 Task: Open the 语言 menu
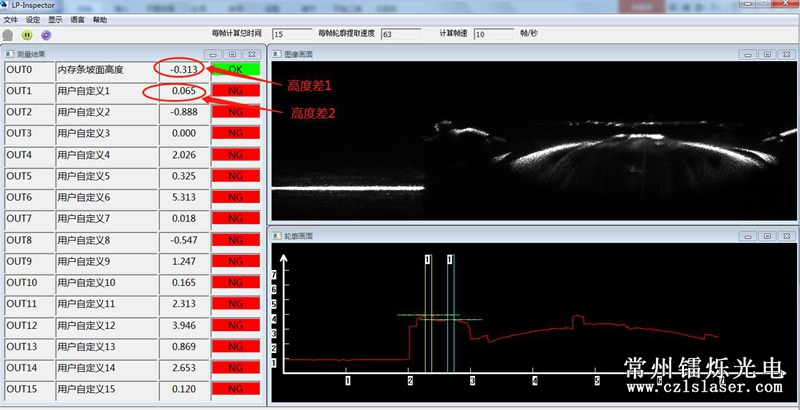click(77, 19)
